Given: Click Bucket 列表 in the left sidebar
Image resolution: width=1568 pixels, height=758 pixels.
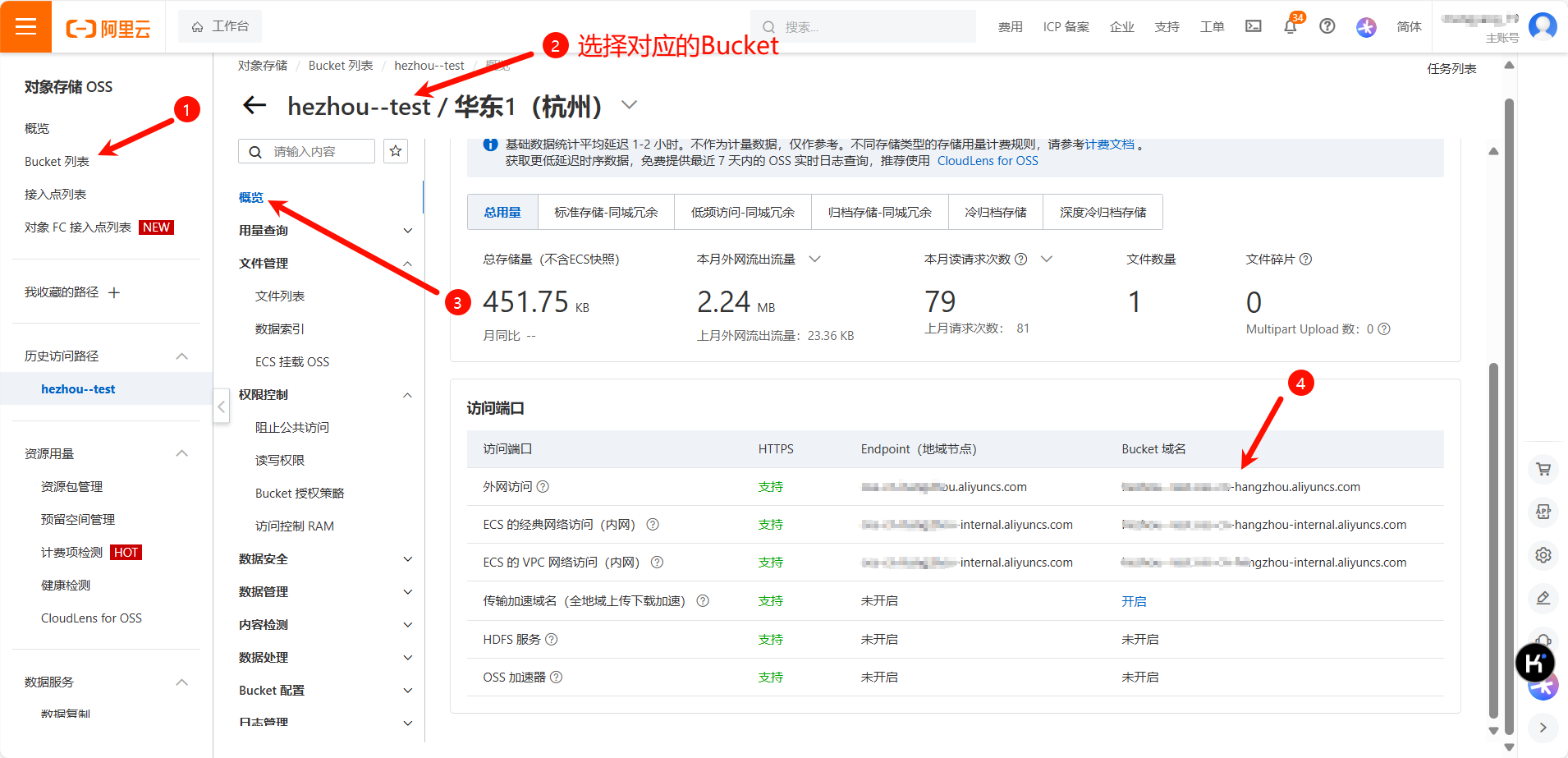Looking at the screenshot, I should [x=57, y=162].
